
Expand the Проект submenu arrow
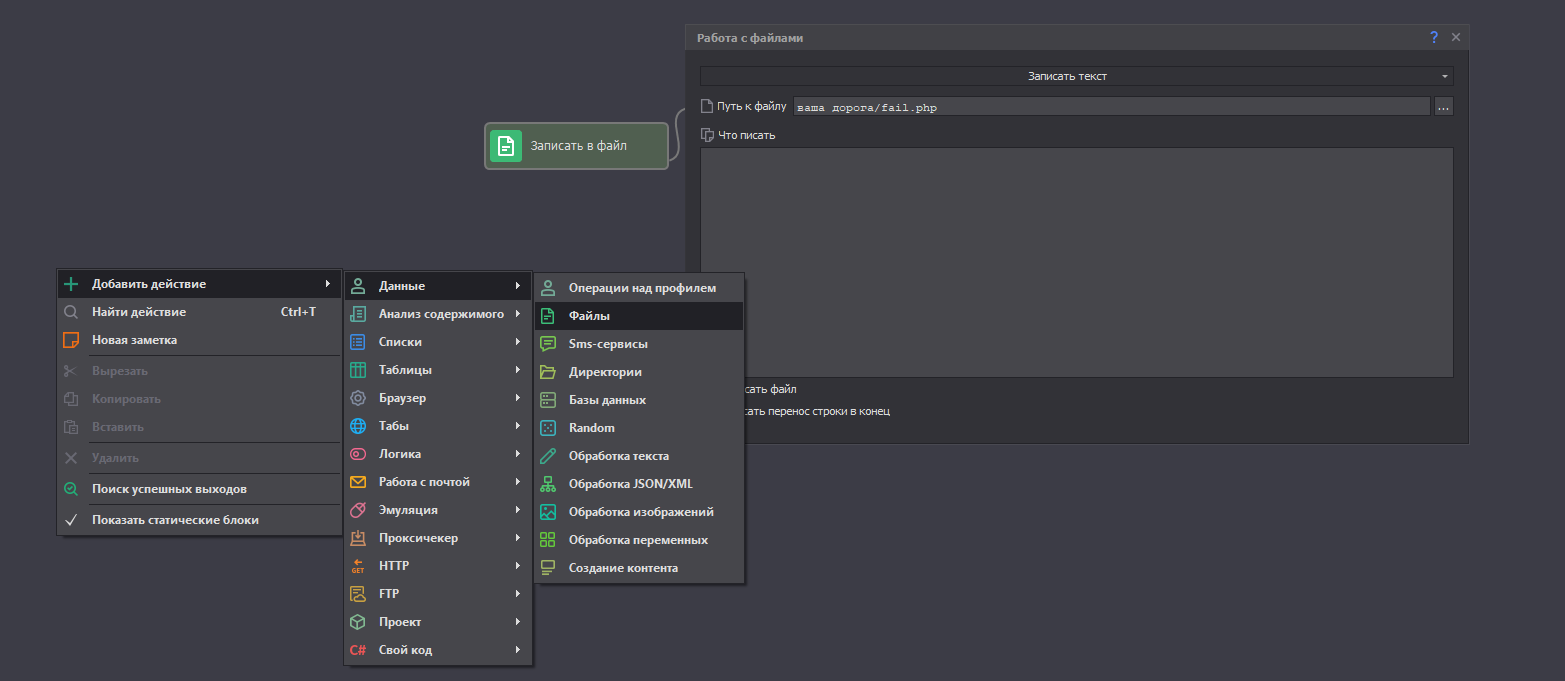point(517,622)
